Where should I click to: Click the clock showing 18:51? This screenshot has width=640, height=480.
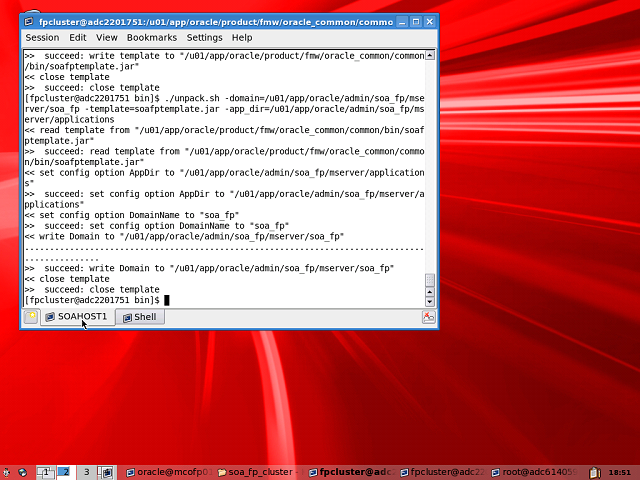[x=620, y=473]
